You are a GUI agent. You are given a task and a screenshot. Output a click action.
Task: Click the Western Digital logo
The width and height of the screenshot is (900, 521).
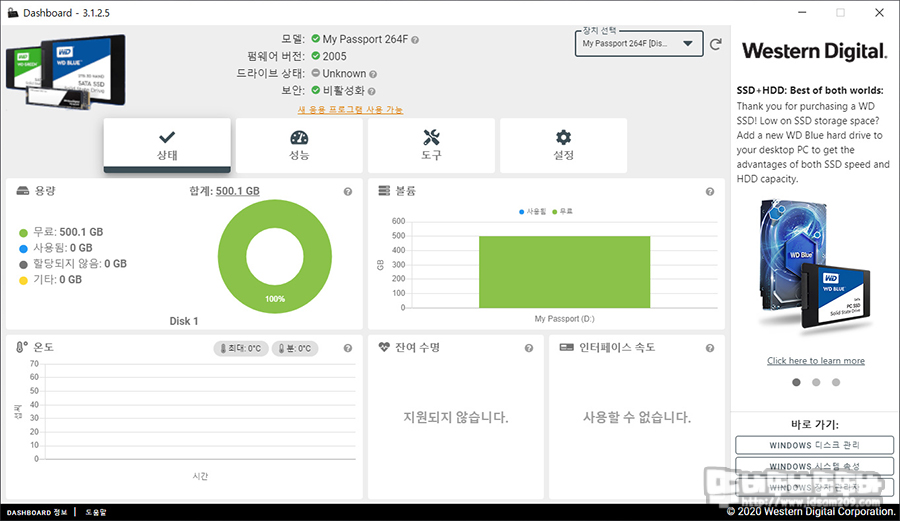pyautogui.click(x=814, y=52)
